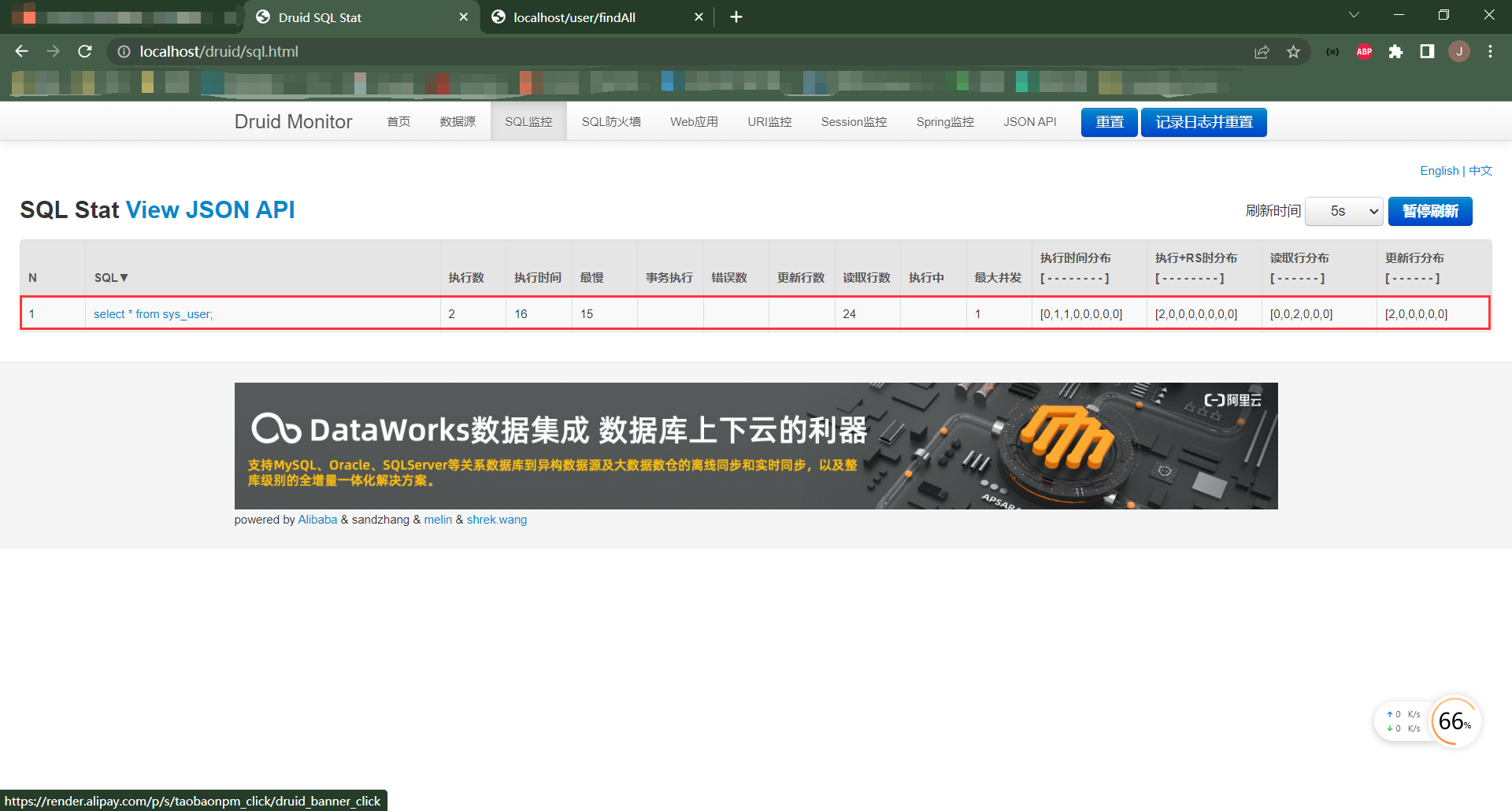Toggle SQL column sort arrow

click(124, 277)
